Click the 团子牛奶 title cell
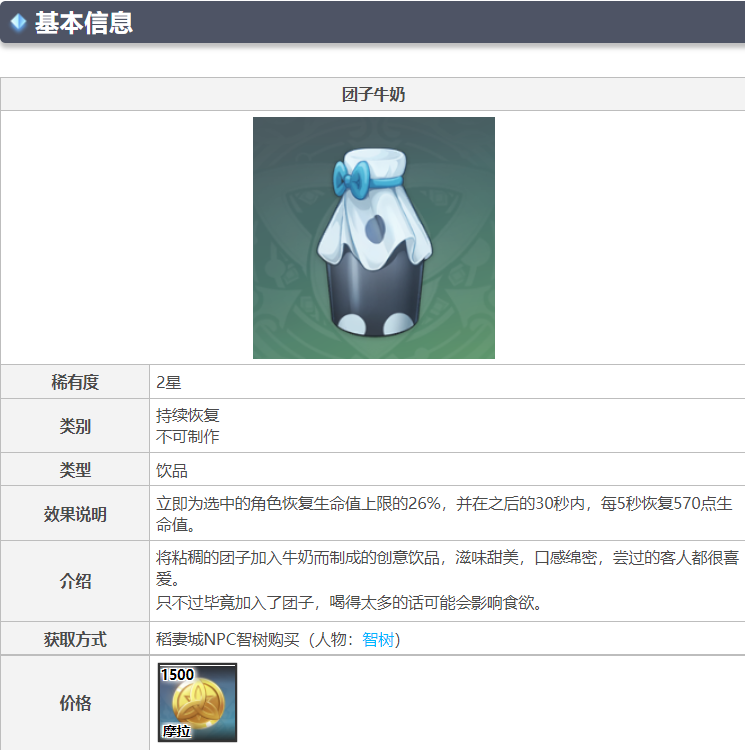This screenshot has height=750, width=745. coord(373,94)
